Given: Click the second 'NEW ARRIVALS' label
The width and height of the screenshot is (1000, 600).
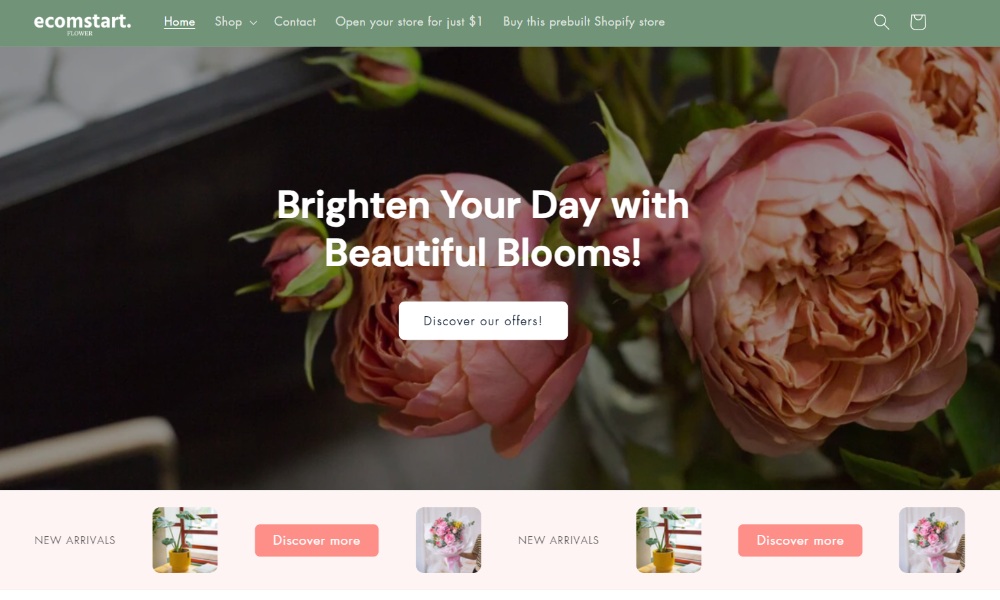Looking at the screenshot, I should coord(558,540).
